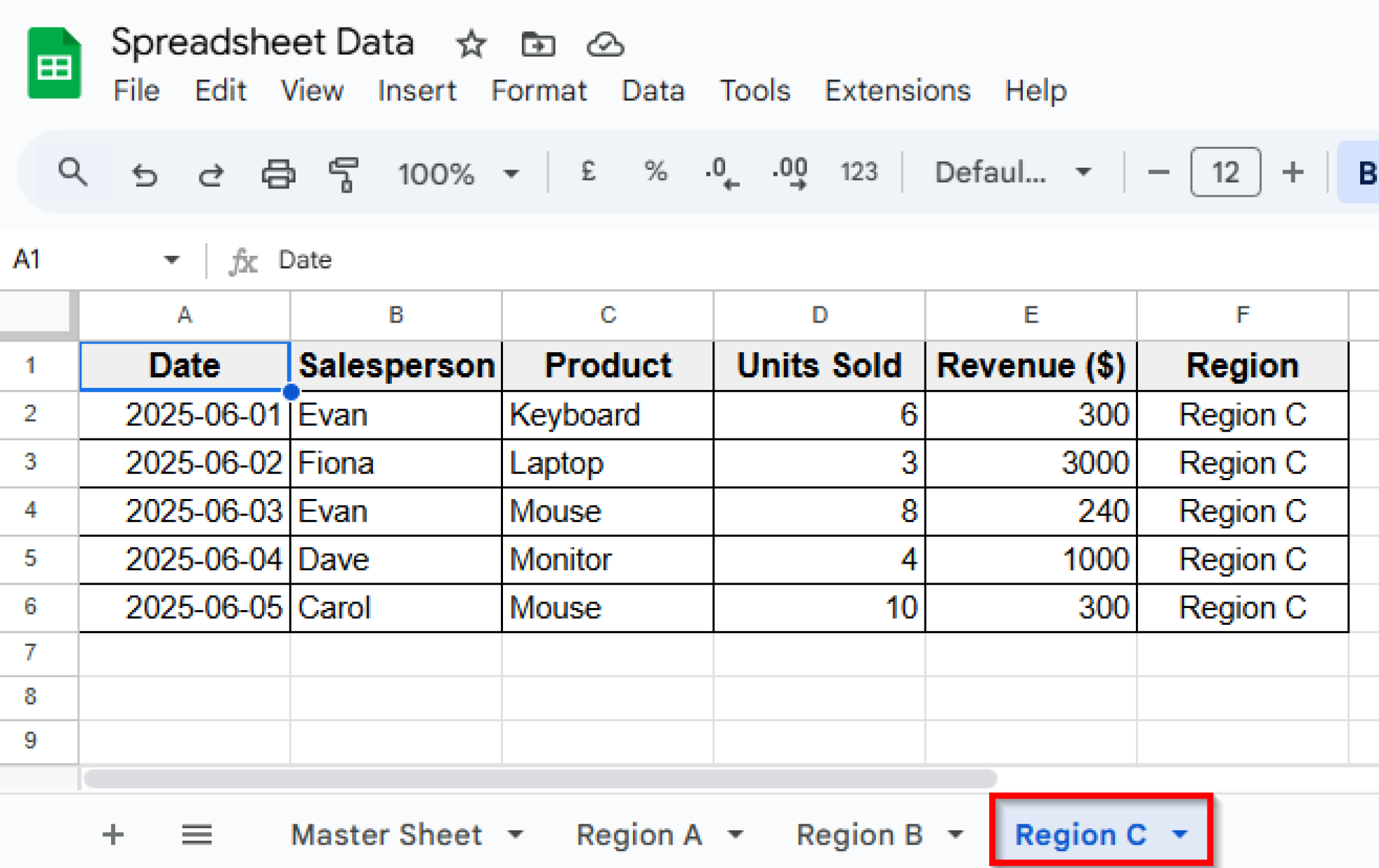Image resolution: width=1379 pixels, height=868 pixels.
Task: Star the Spreadsheet Data file
Action: click(471, 43)
